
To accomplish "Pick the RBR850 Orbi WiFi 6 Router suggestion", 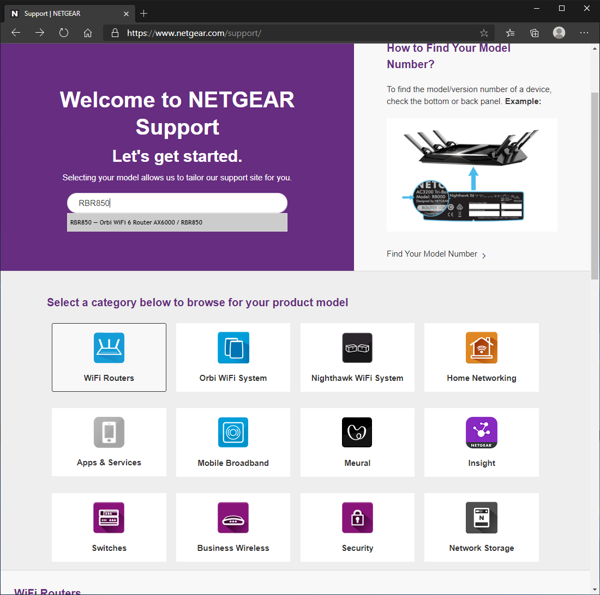I will point(177,222).
